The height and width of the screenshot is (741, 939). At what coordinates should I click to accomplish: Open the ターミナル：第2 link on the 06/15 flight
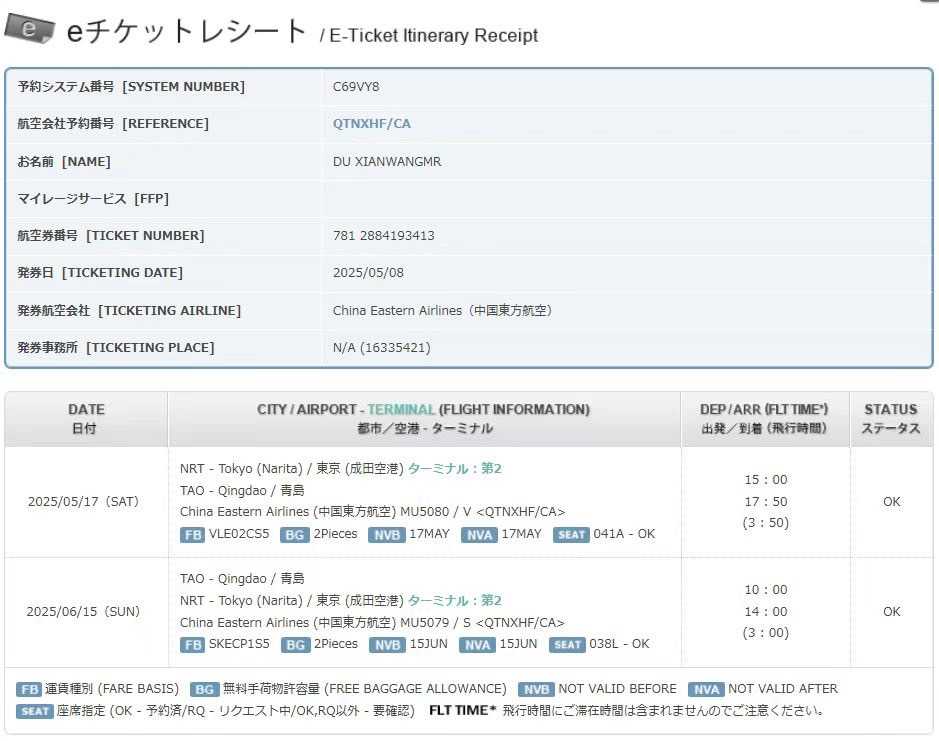click(454, 600)
